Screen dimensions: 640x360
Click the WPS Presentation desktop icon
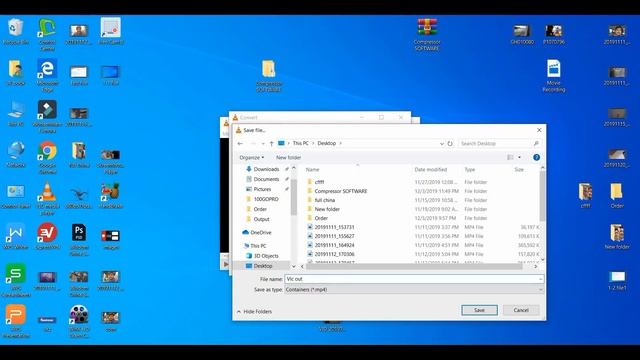(16, 321)
